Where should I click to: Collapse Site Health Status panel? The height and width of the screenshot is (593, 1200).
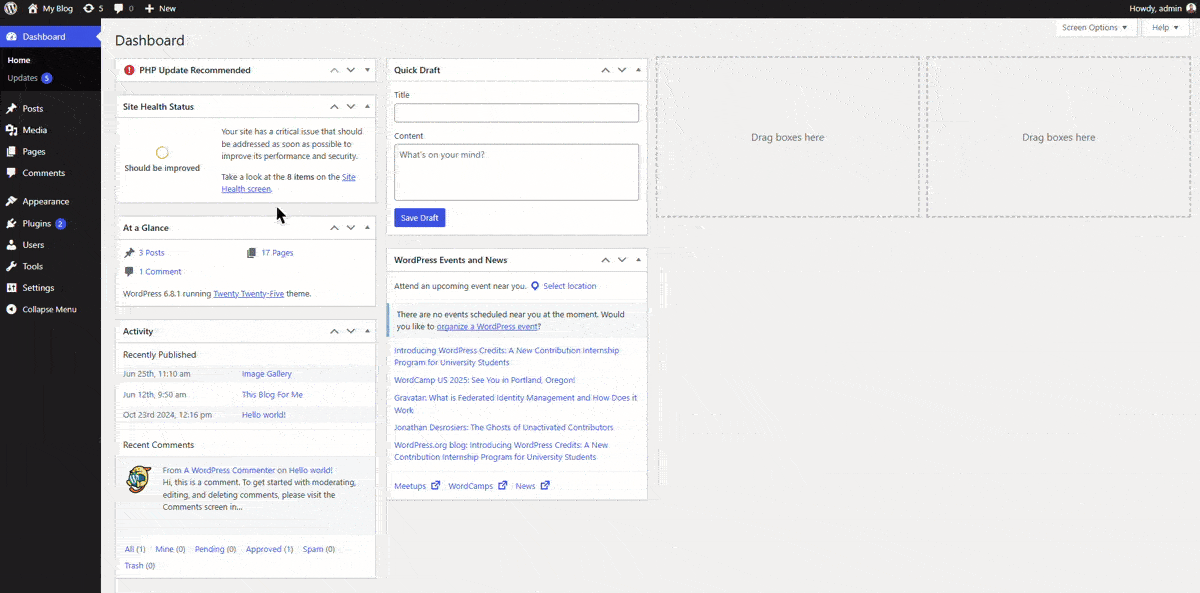[367, 106]
